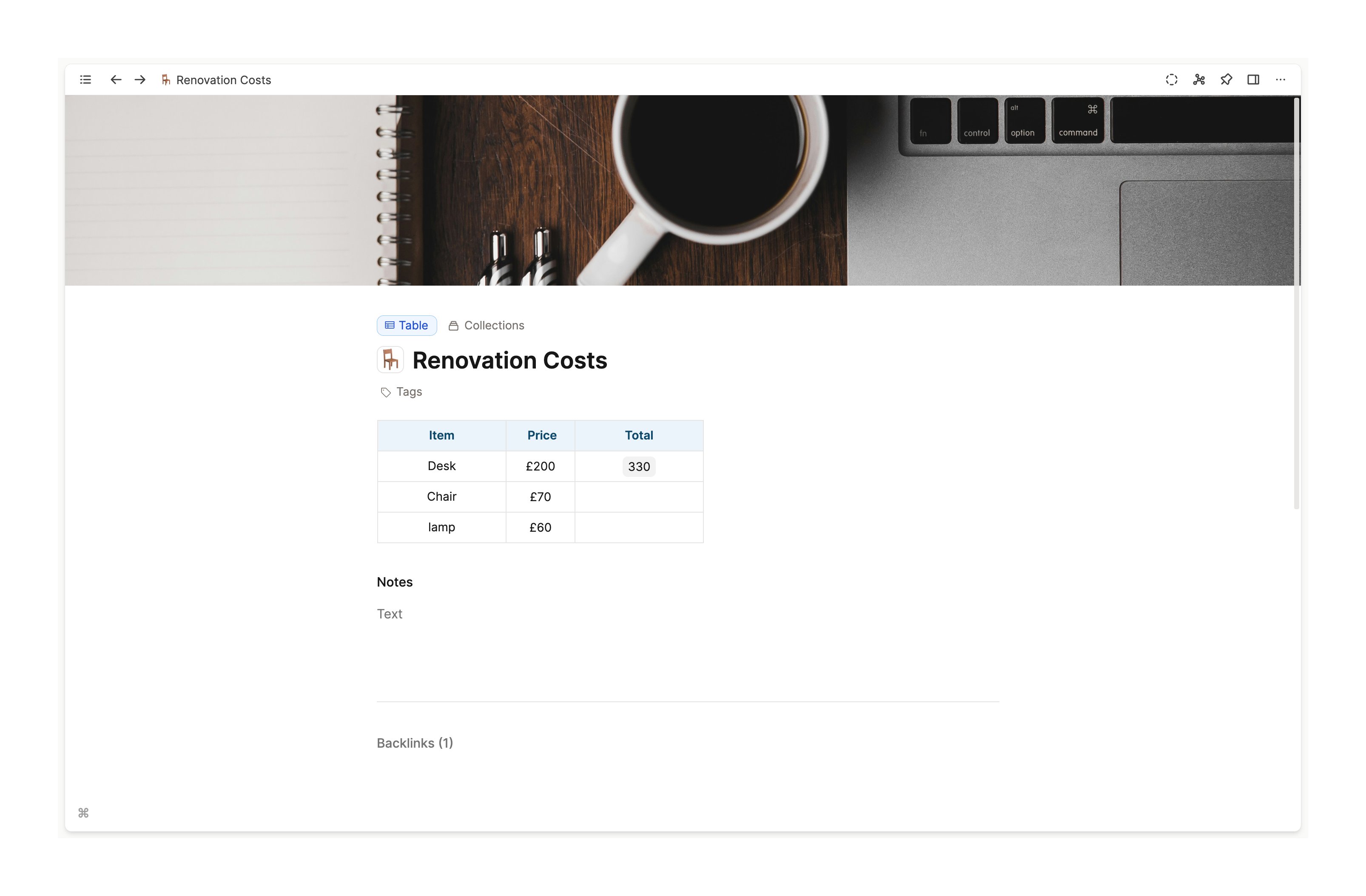Go back with the left arrow
Screen dimensions: 1366x896
click(x=115, y=80)
